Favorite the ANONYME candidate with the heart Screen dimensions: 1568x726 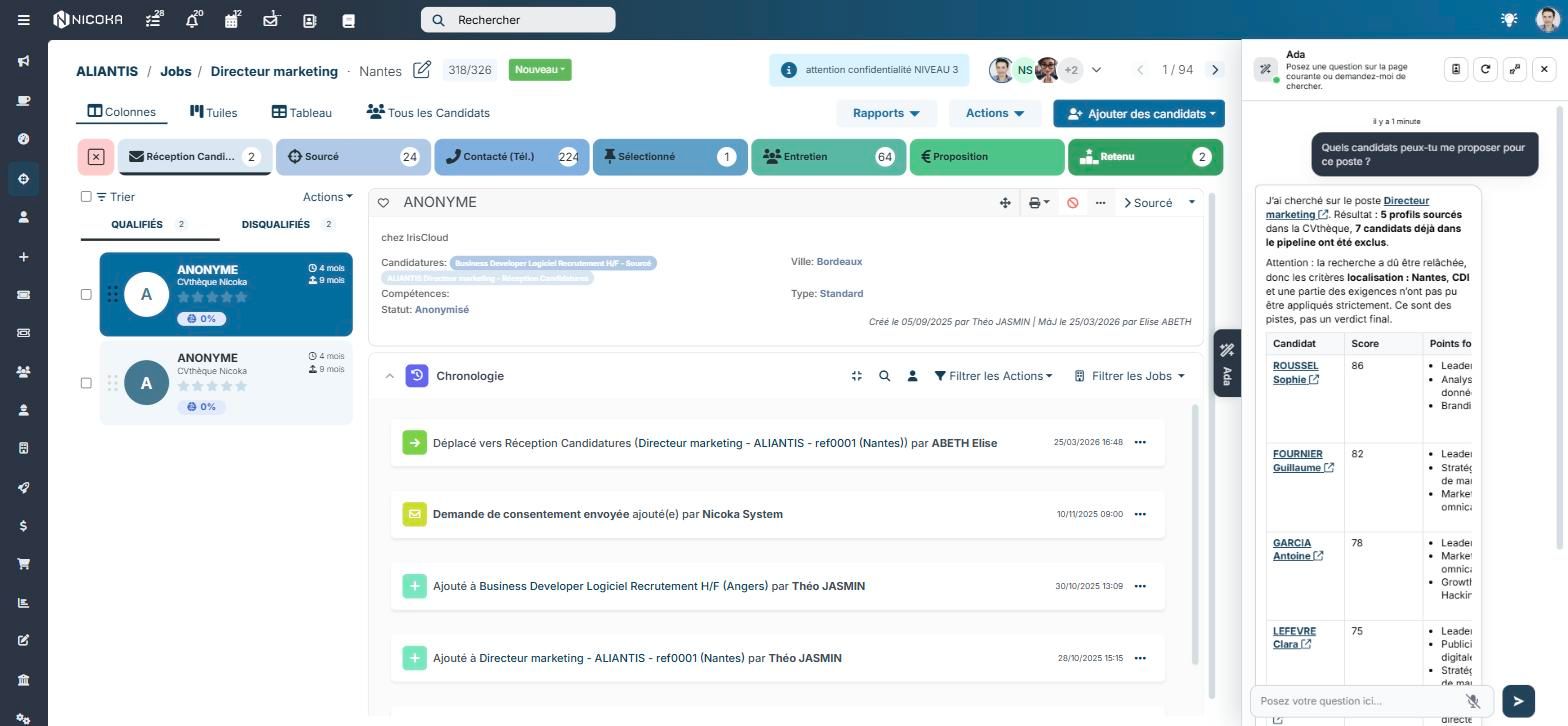click(383, 203)
